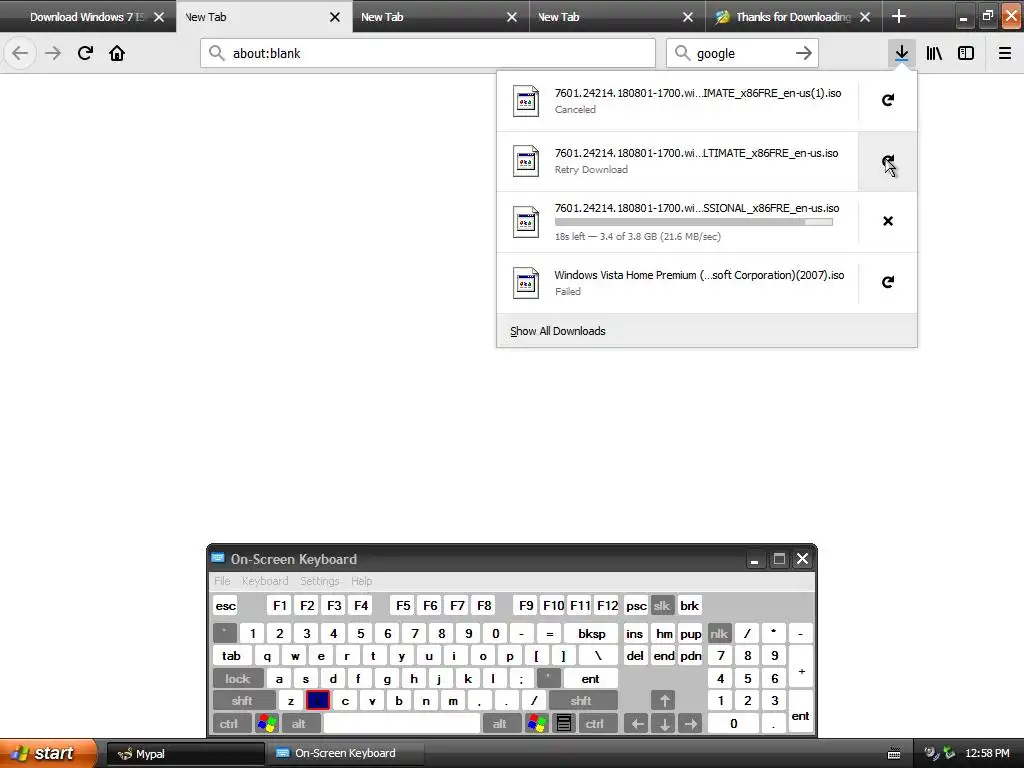Open the On-Screen Keyboard Help menu
This screenshot has height=768, width=1024.
point(361,581)
